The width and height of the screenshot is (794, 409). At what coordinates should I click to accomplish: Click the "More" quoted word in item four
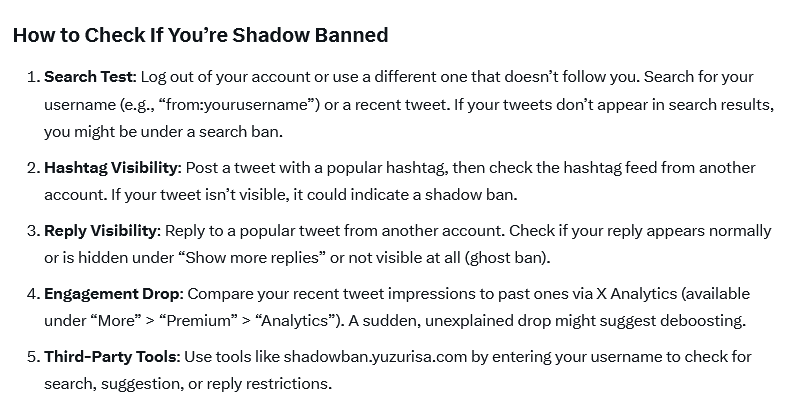[x=116, y=321]
